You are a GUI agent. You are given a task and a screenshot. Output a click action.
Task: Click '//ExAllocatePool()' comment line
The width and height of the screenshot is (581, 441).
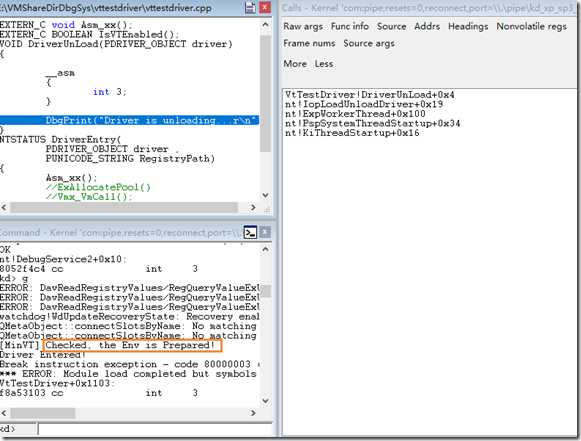98,187
